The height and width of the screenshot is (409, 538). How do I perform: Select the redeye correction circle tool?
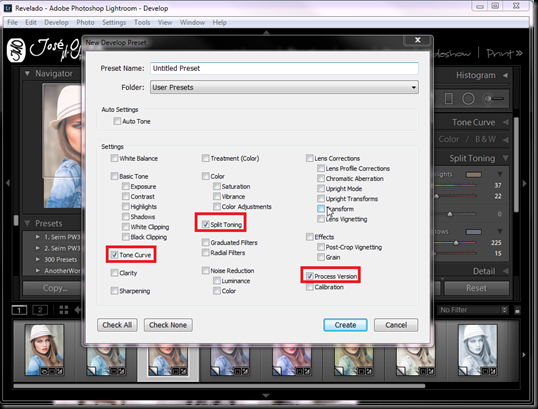[468, 99]
